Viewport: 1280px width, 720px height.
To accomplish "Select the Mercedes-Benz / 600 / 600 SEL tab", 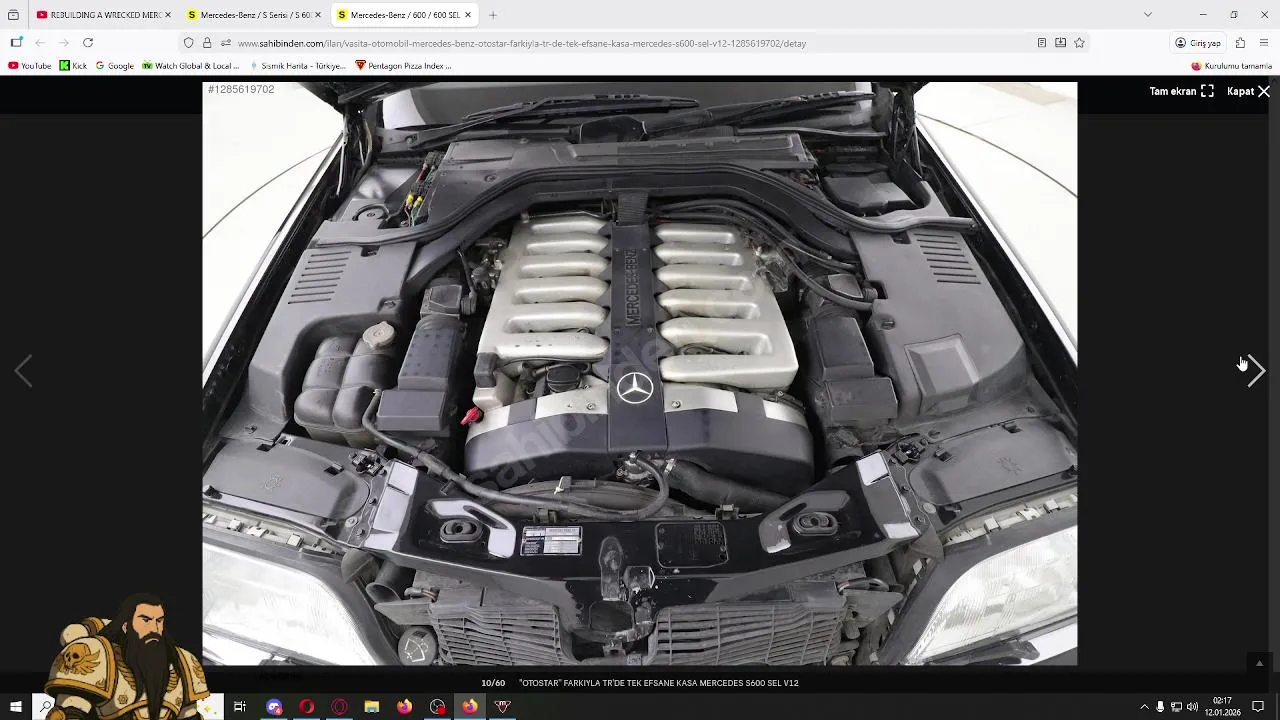I will point(404,15).
